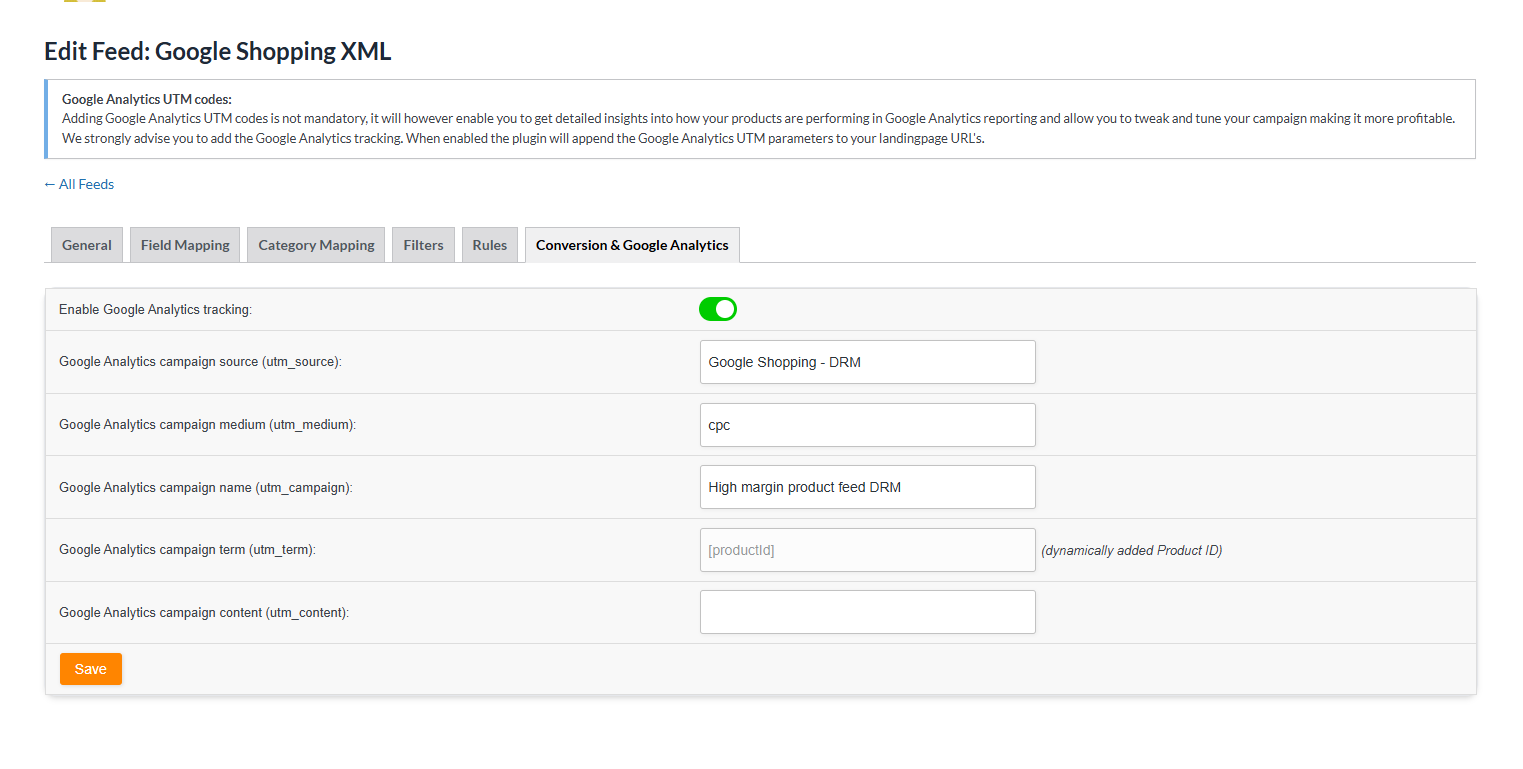The image size is (1523, 769).
Task: Click the greyed-out [productId] utm_term field
Action: [x=867, y=550]
